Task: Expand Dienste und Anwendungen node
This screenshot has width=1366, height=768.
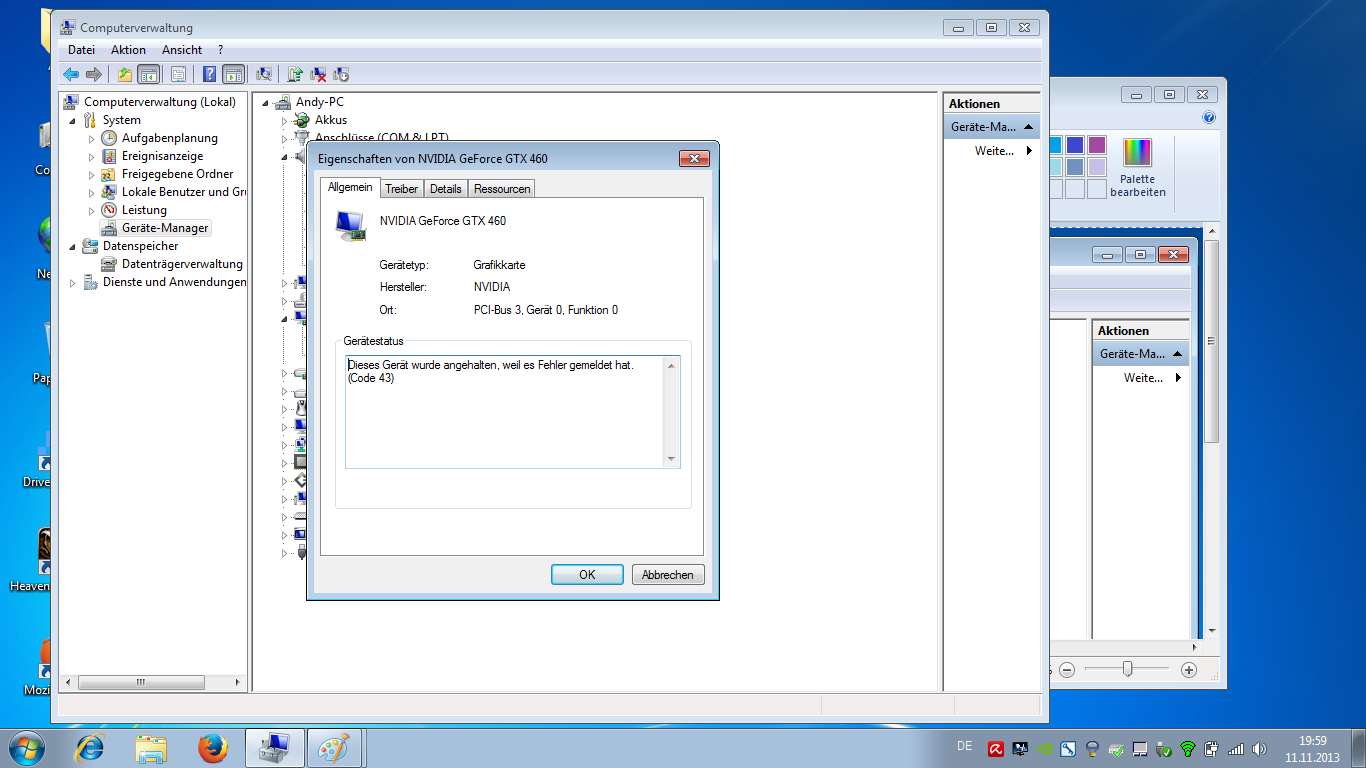Action: coord(73,282)
